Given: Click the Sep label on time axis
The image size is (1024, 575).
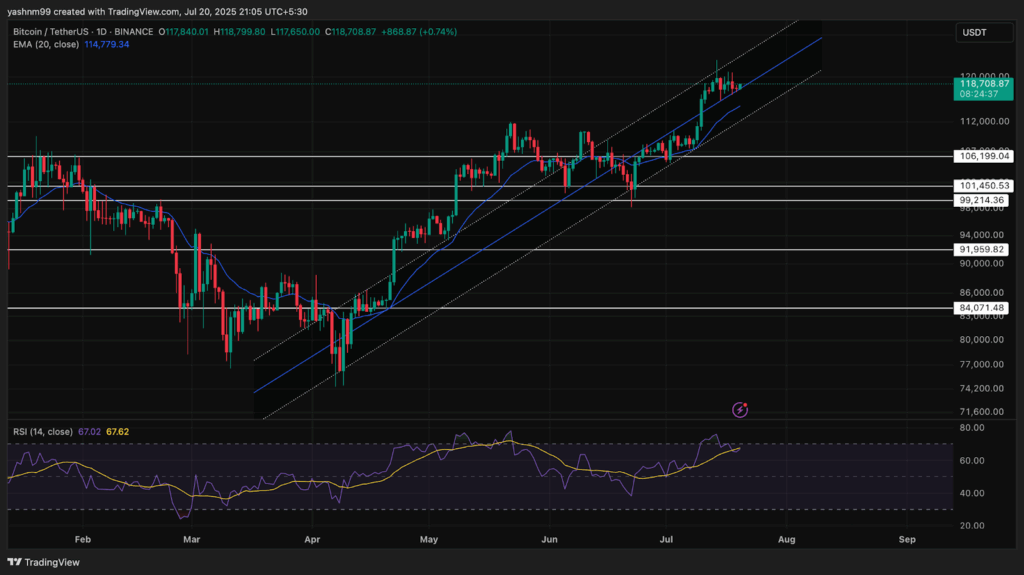Looking at the screenshot, I should click(x=907, y=540).
